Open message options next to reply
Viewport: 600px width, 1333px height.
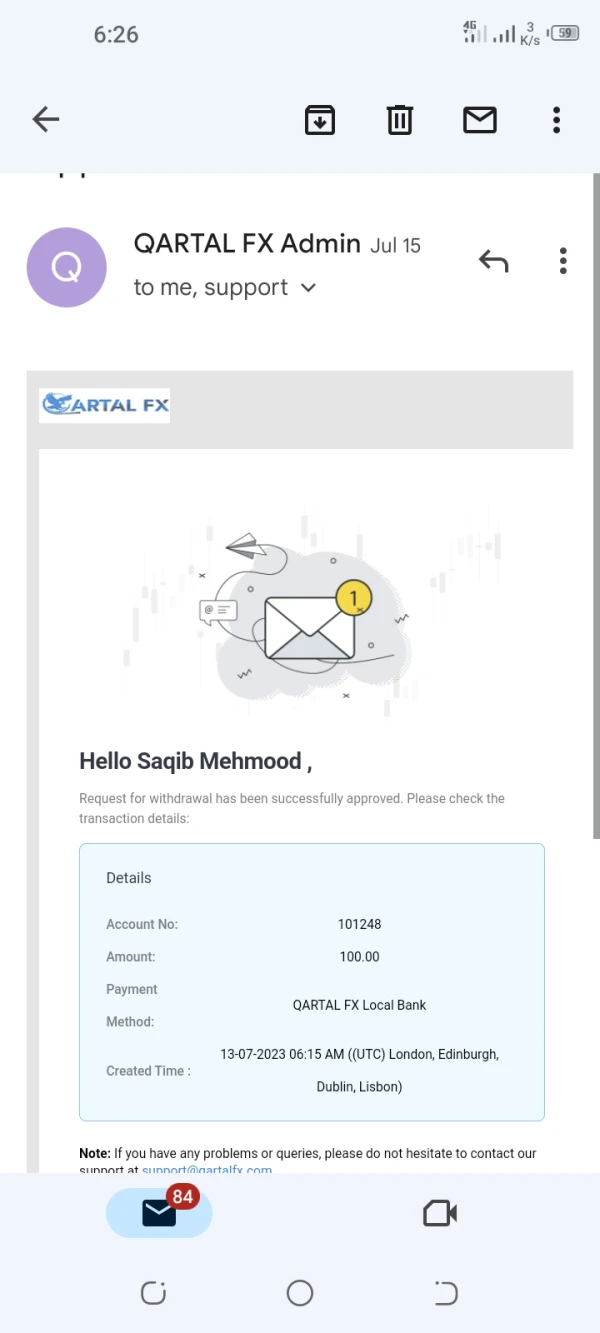[564, 262]
